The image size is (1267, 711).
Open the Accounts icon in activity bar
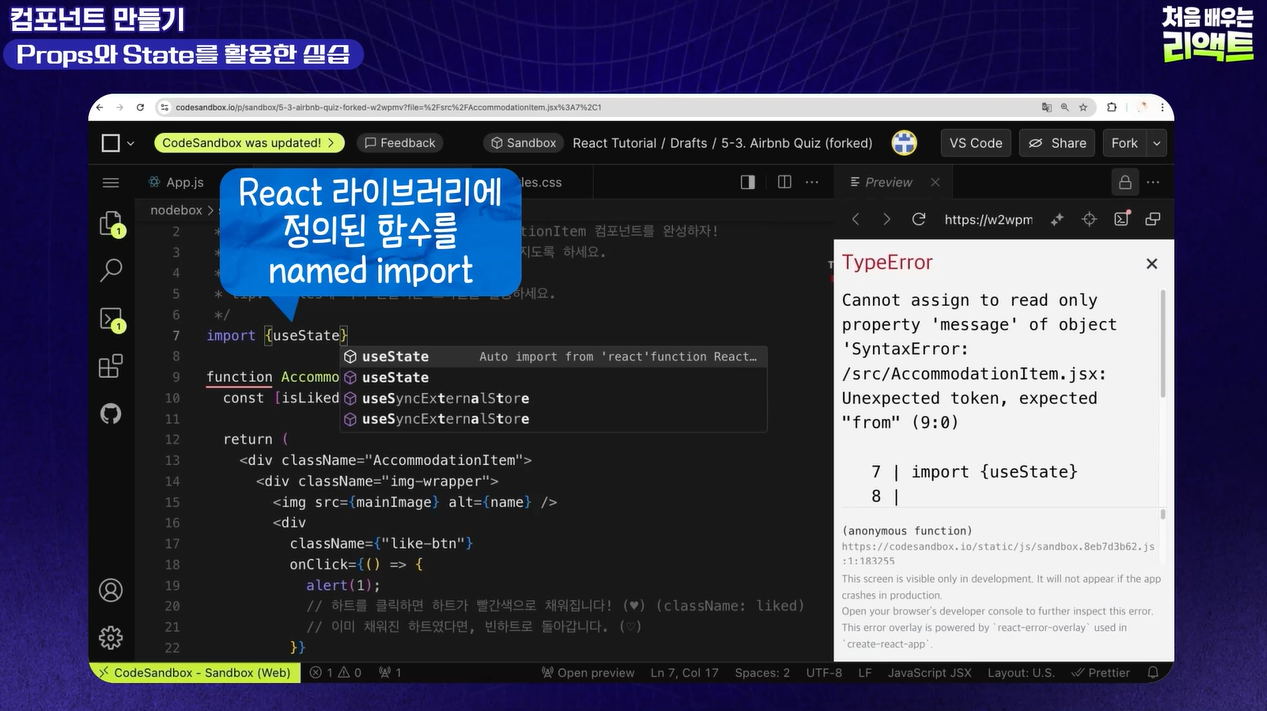tap(111, 590)
